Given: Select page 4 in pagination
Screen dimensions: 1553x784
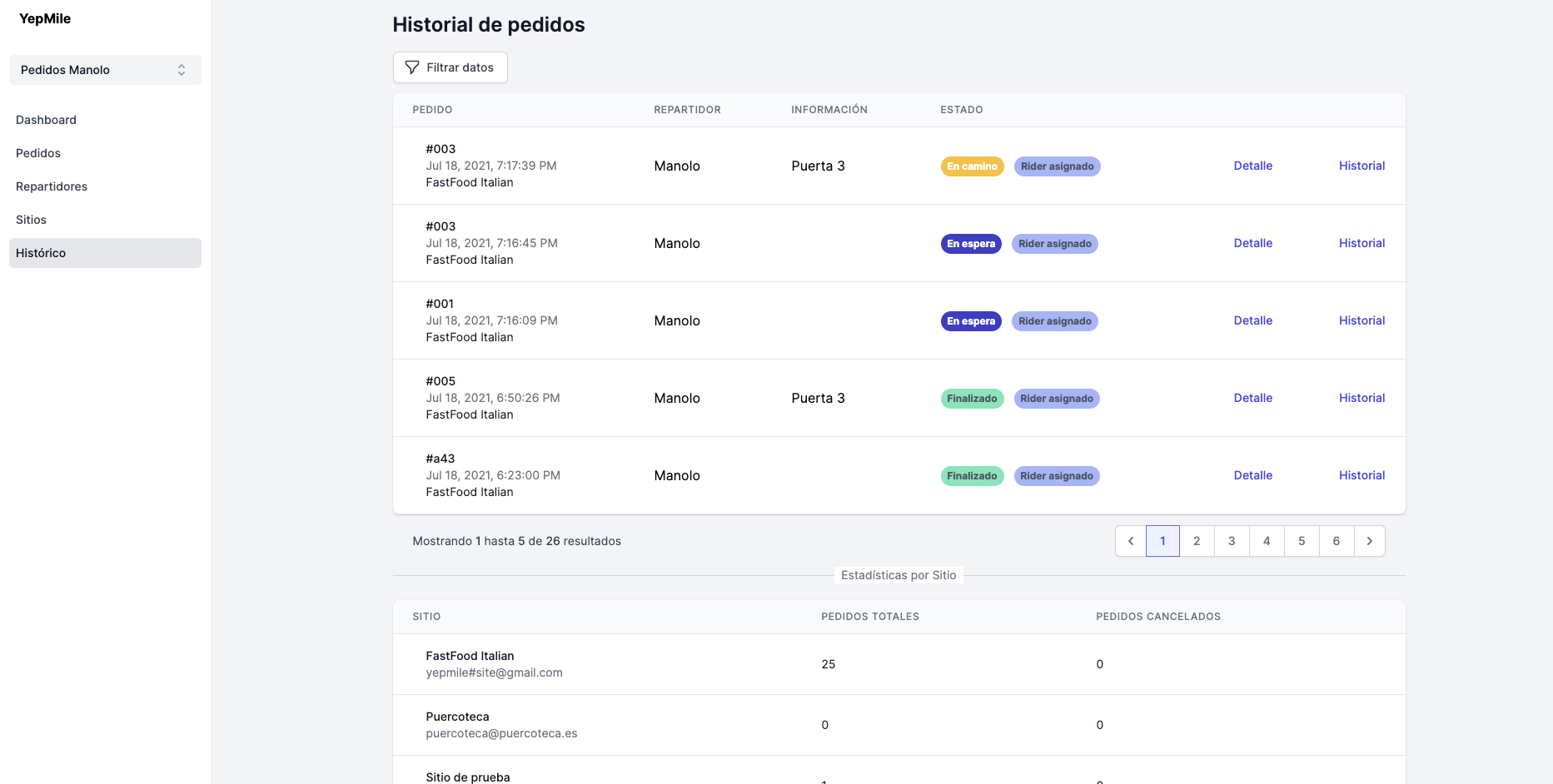Looking at the screenshot, I should click(1267, 541).
